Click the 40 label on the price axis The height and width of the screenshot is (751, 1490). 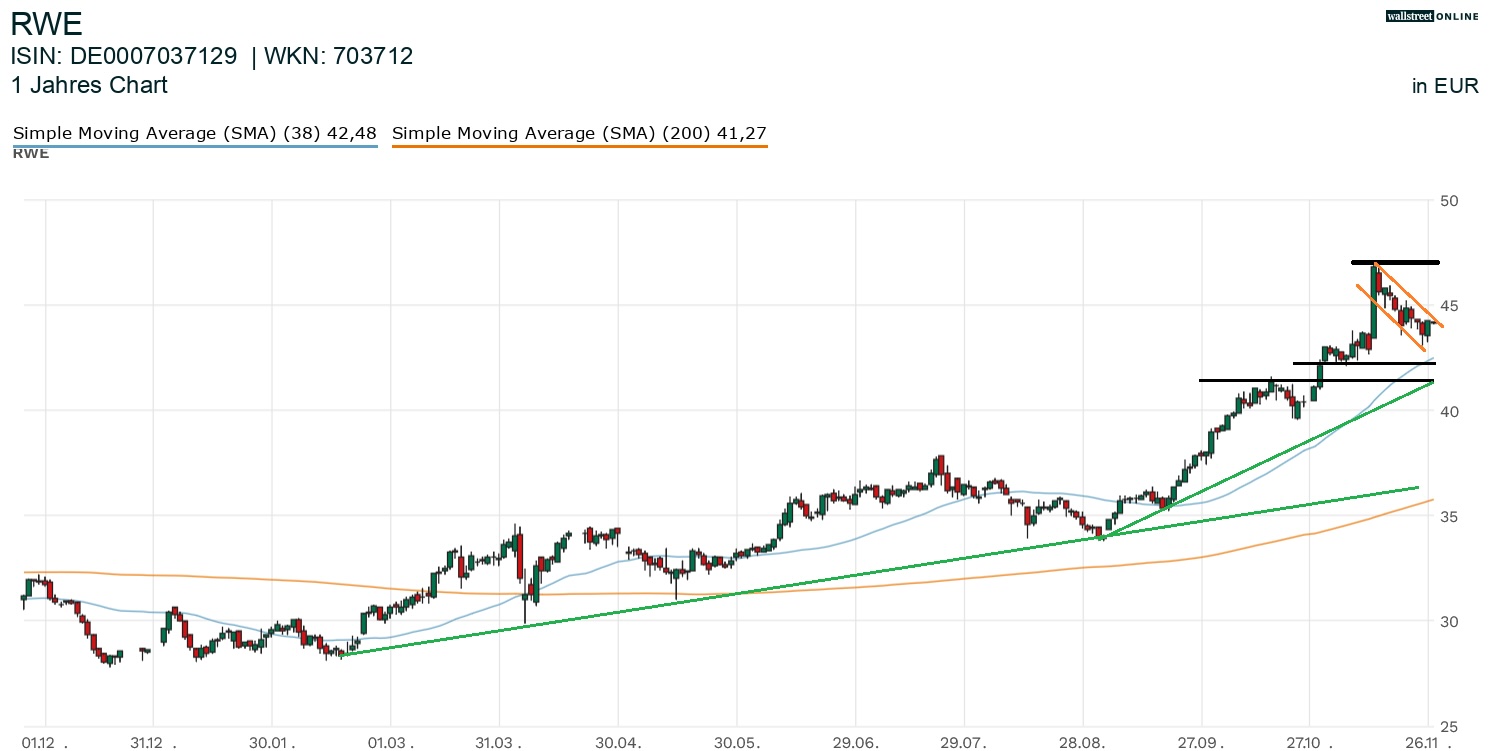[x=1449, y=411]
